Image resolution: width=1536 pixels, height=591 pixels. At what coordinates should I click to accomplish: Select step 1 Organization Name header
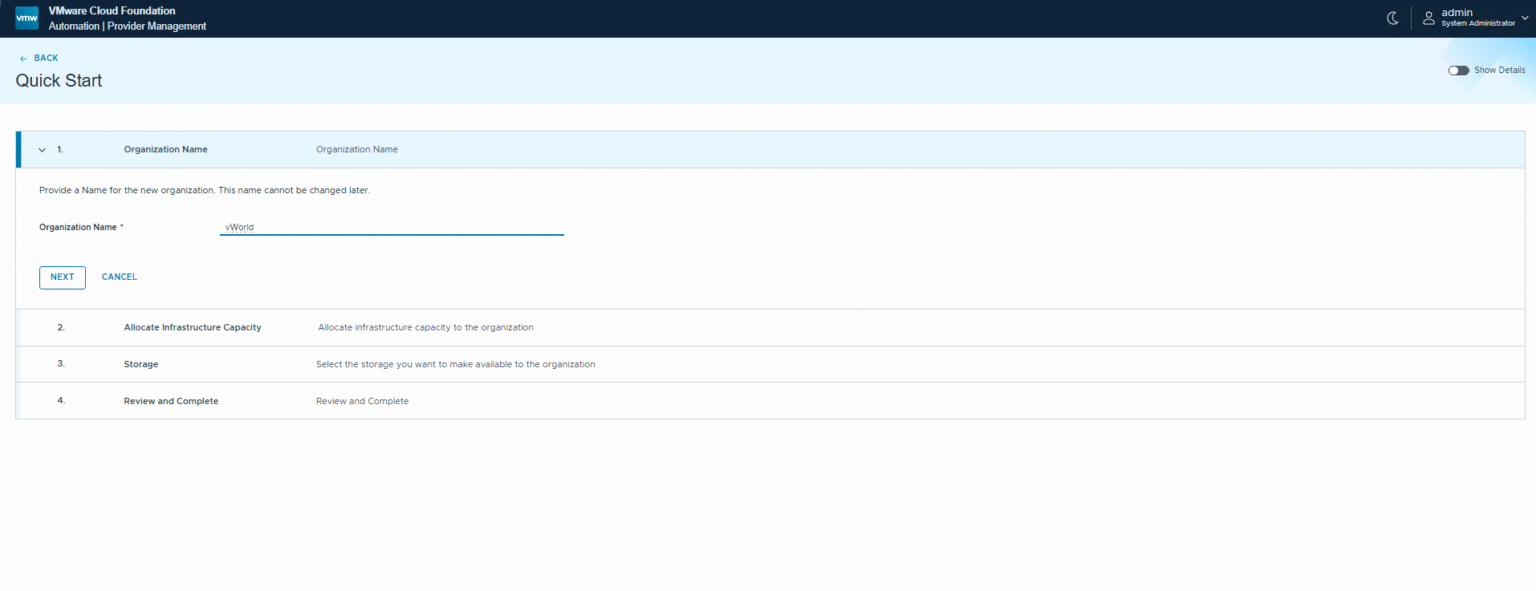[770, 149]
